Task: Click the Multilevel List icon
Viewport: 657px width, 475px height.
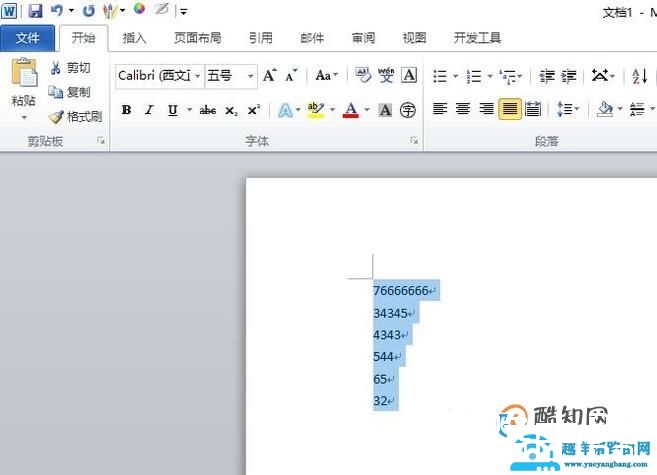Action: [508, 76]
